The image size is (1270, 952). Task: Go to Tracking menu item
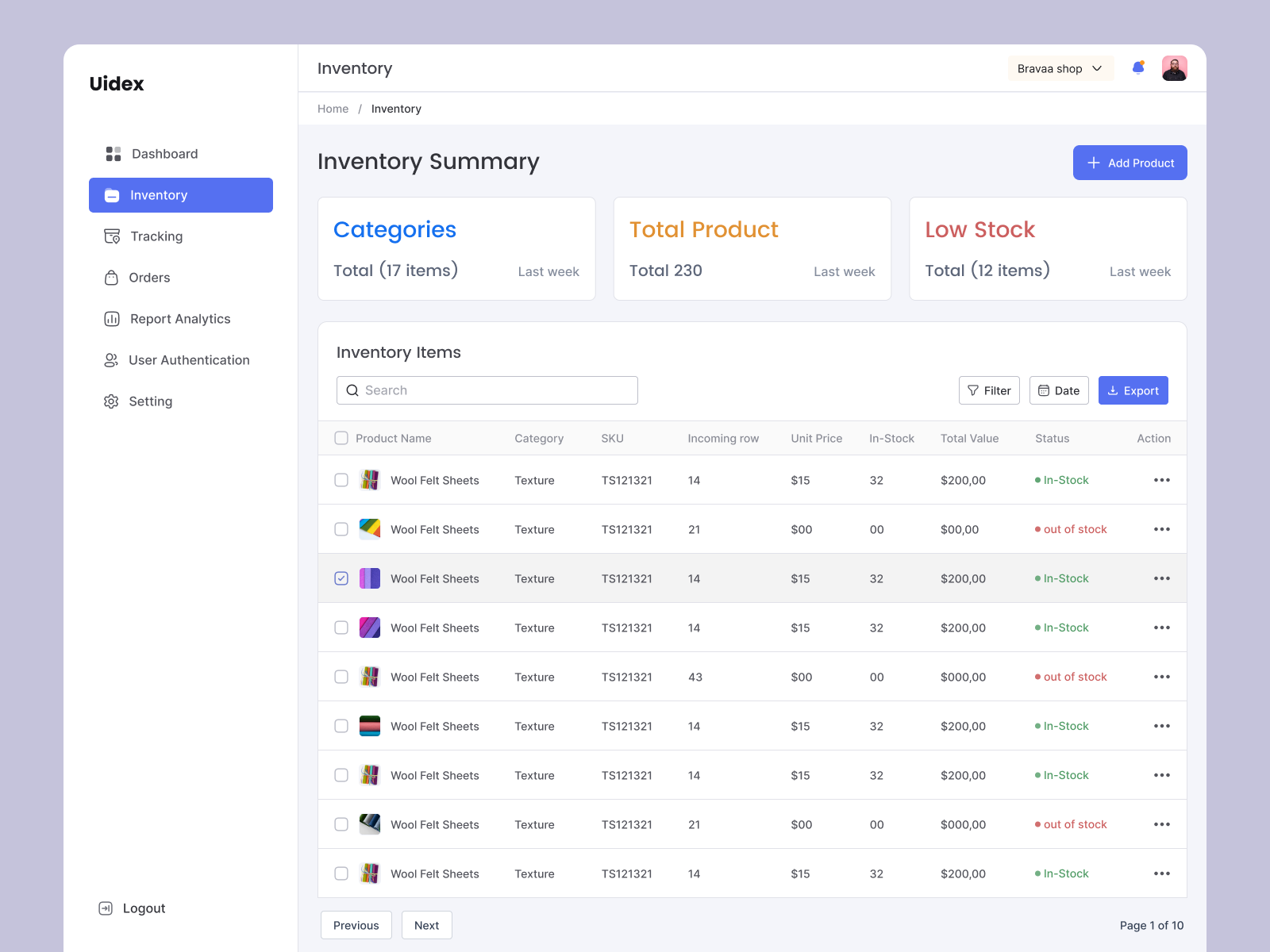[181, 236]
